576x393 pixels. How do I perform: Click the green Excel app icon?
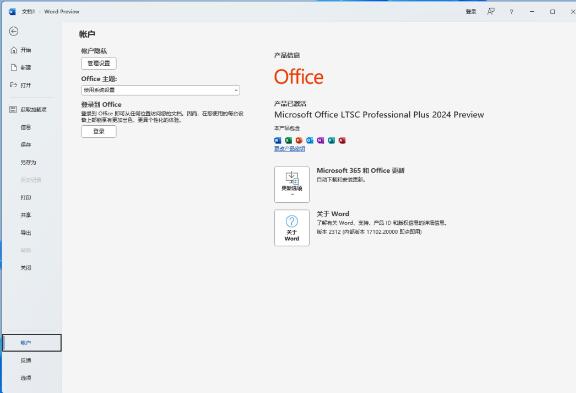(x=288, y=140)
